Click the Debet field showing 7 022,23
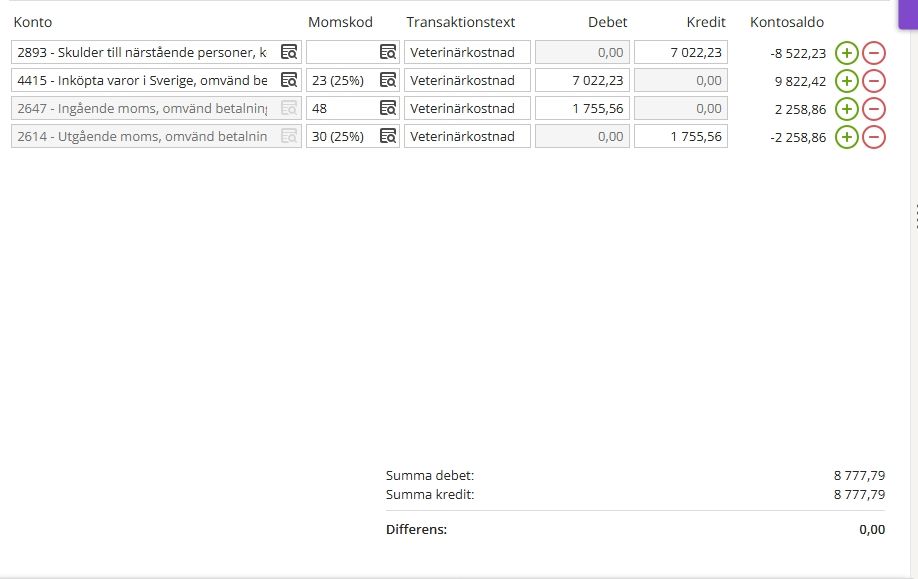This screenshot has width=918, height=579. (580, 80)
